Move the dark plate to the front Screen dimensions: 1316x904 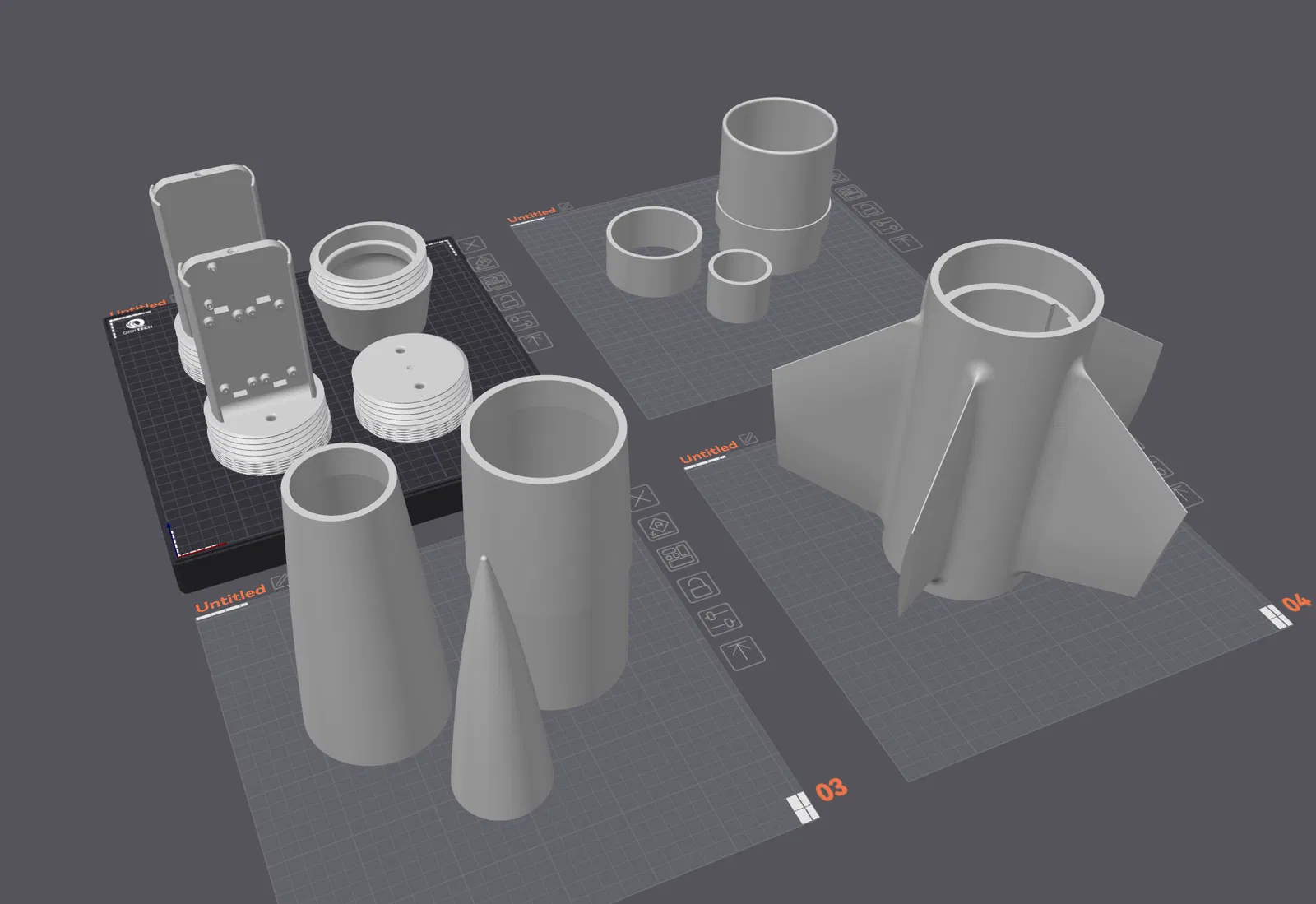(x=536, y=341)
